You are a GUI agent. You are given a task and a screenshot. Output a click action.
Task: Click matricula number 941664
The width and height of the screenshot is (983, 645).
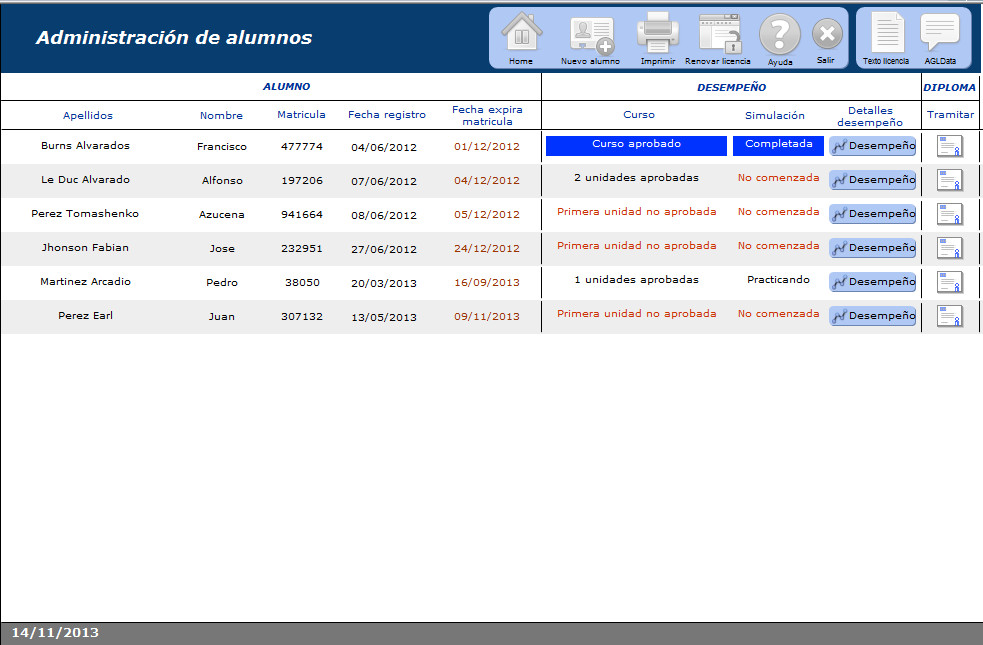pyautogui.click(x=302, y=214)
